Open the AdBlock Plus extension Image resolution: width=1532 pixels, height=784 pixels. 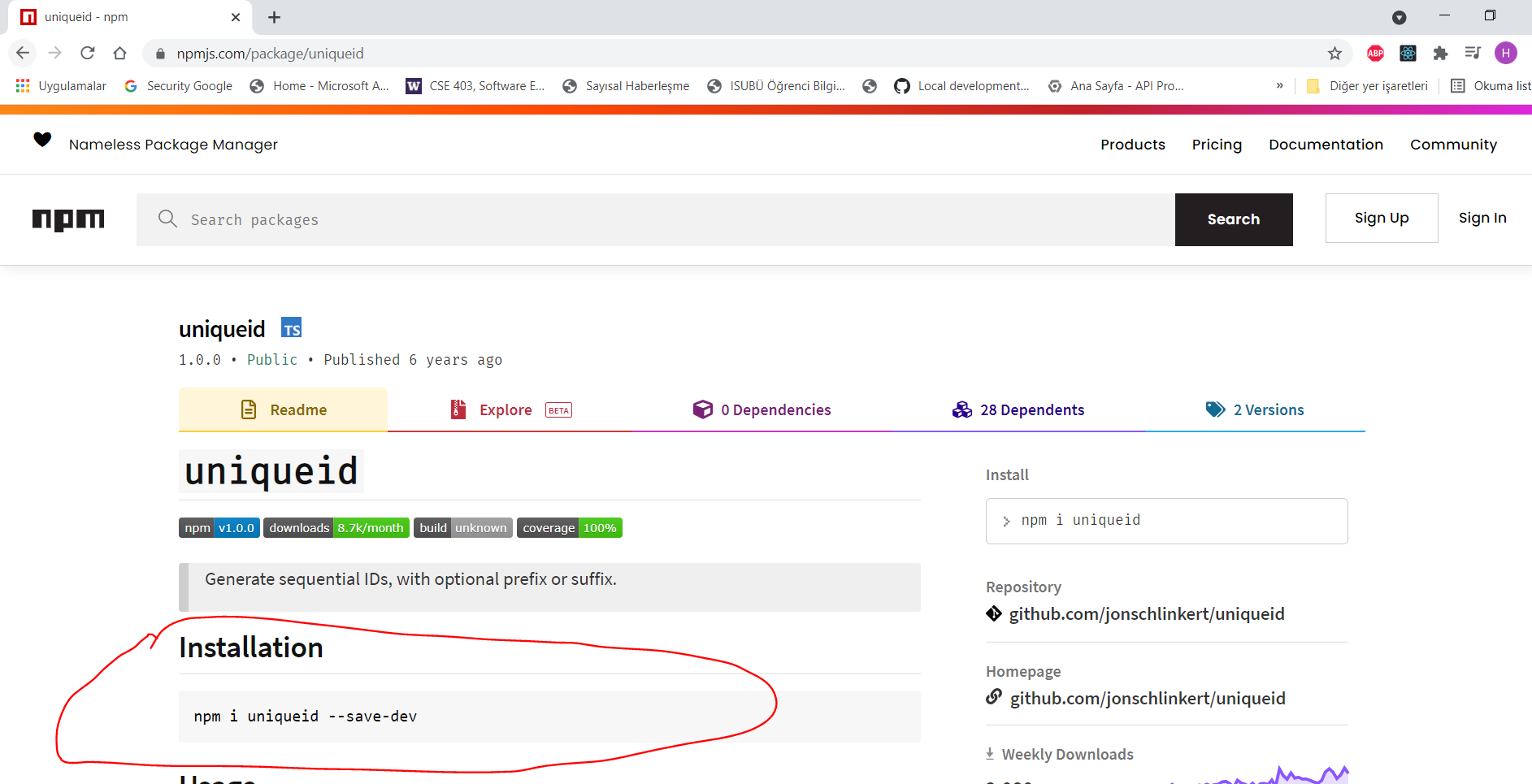click(1375, 54)
